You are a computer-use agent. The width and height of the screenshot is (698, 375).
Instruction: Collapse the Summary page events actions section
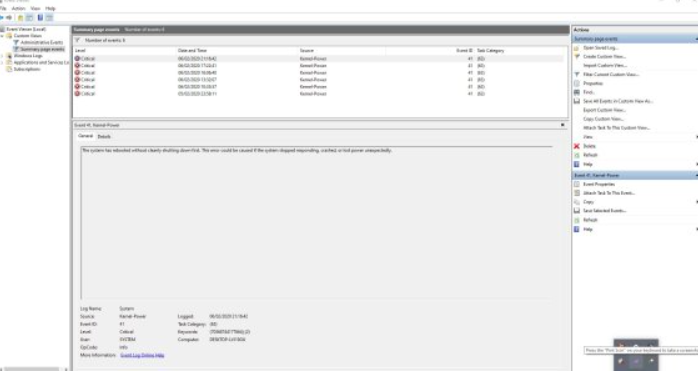click(x=696, y=39)
